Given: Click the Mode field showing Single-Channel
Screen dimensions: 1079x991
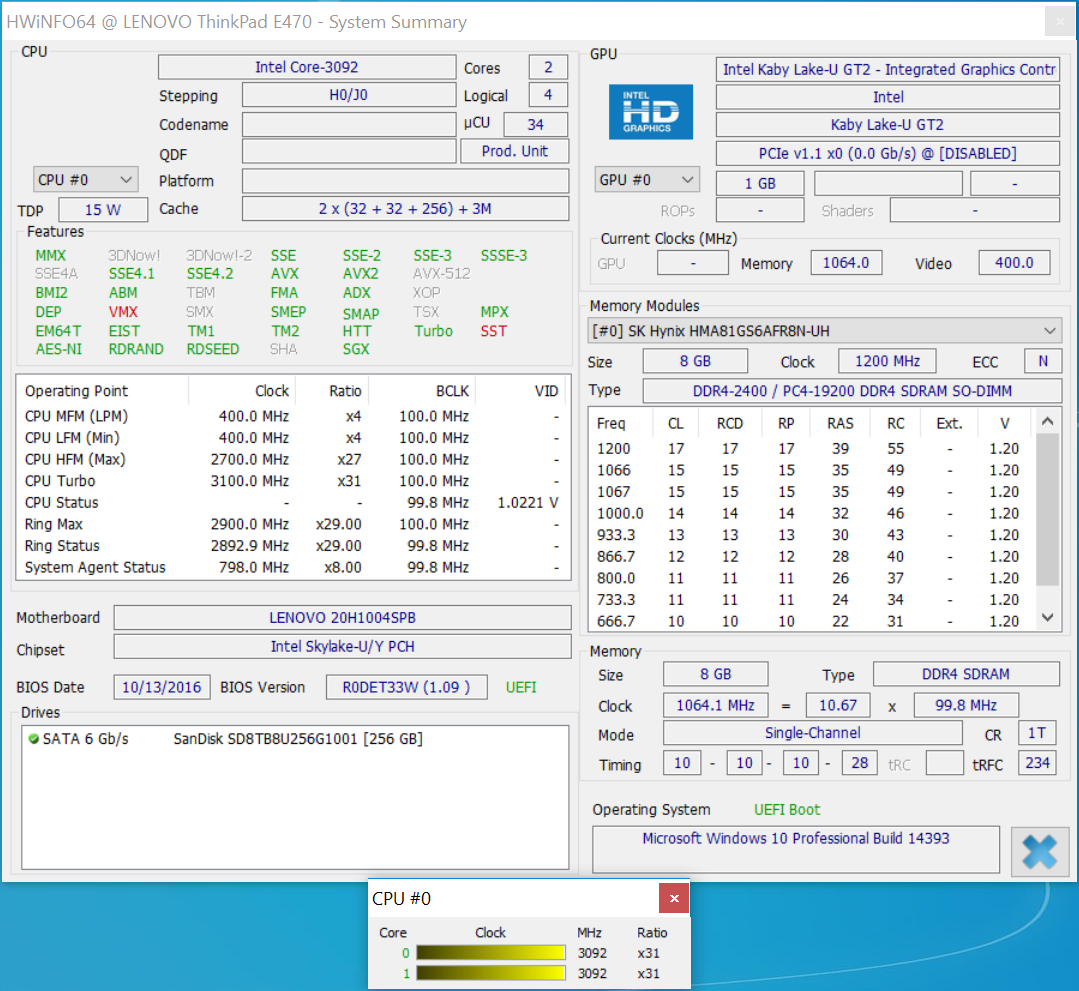Looking at the screenshot, I should (813, 733).
